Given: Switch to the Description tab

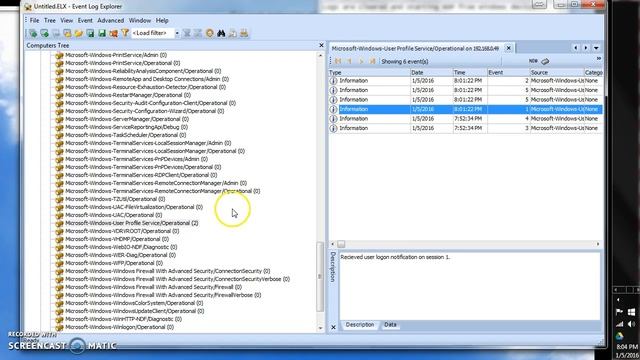Looking at the screenshot, I should [x=360, y=325].
